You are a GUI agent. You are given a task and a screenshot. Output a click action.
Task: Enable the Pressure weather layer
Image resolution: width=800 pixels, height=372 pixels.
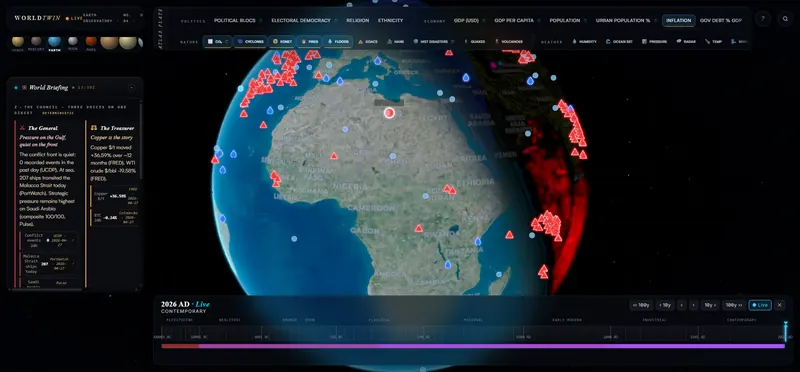click(655, 41)
